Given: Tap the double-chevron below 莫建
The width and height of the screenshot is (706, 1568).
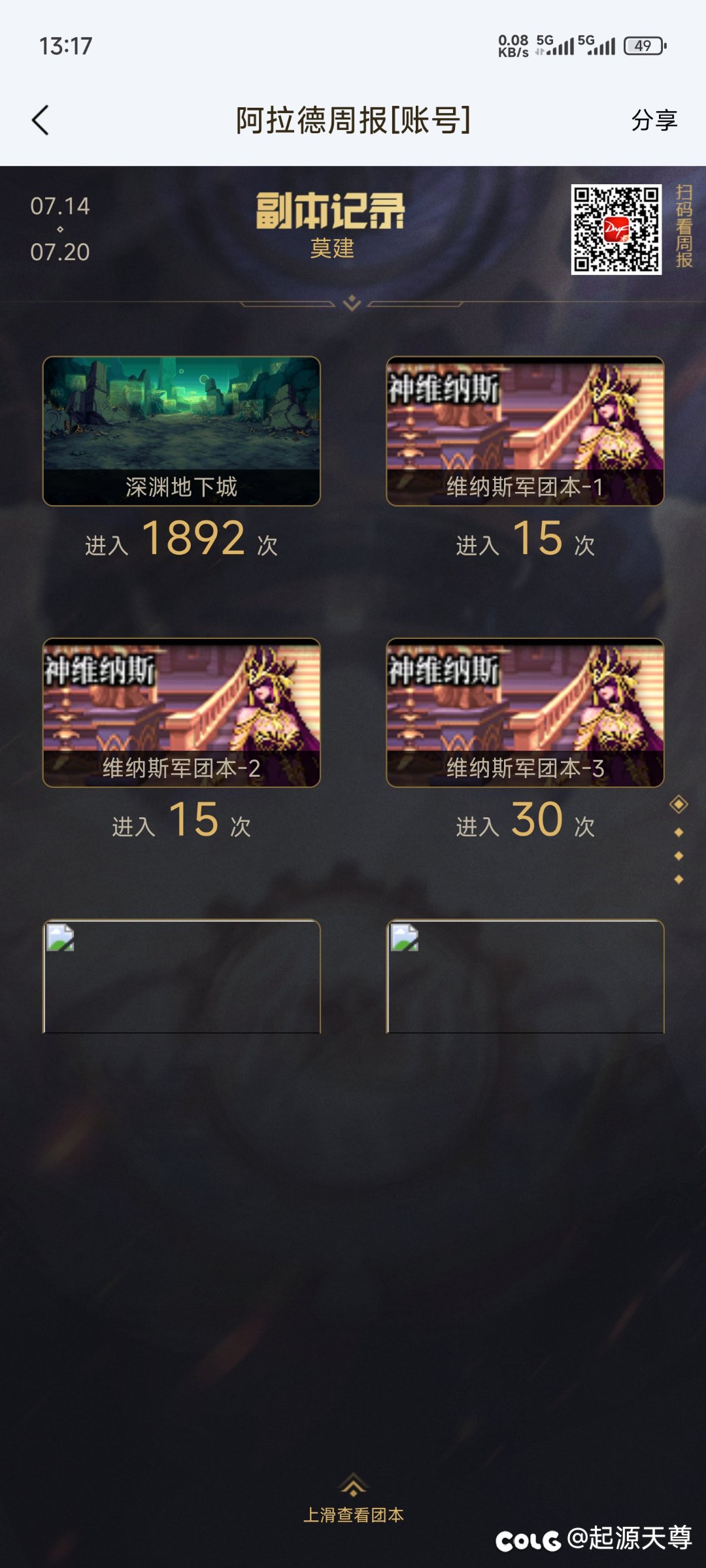Looking at the screenshot, I should [352, 302].
